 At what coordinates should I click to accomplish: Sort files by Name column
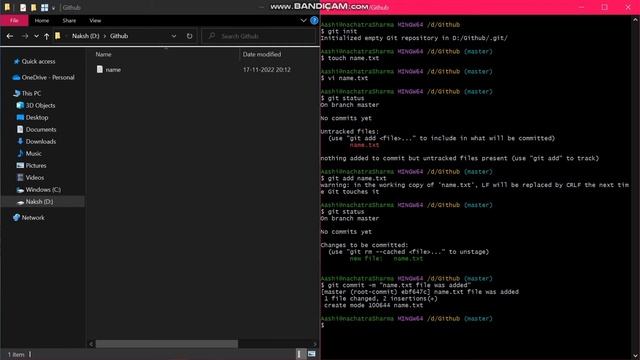103,54
